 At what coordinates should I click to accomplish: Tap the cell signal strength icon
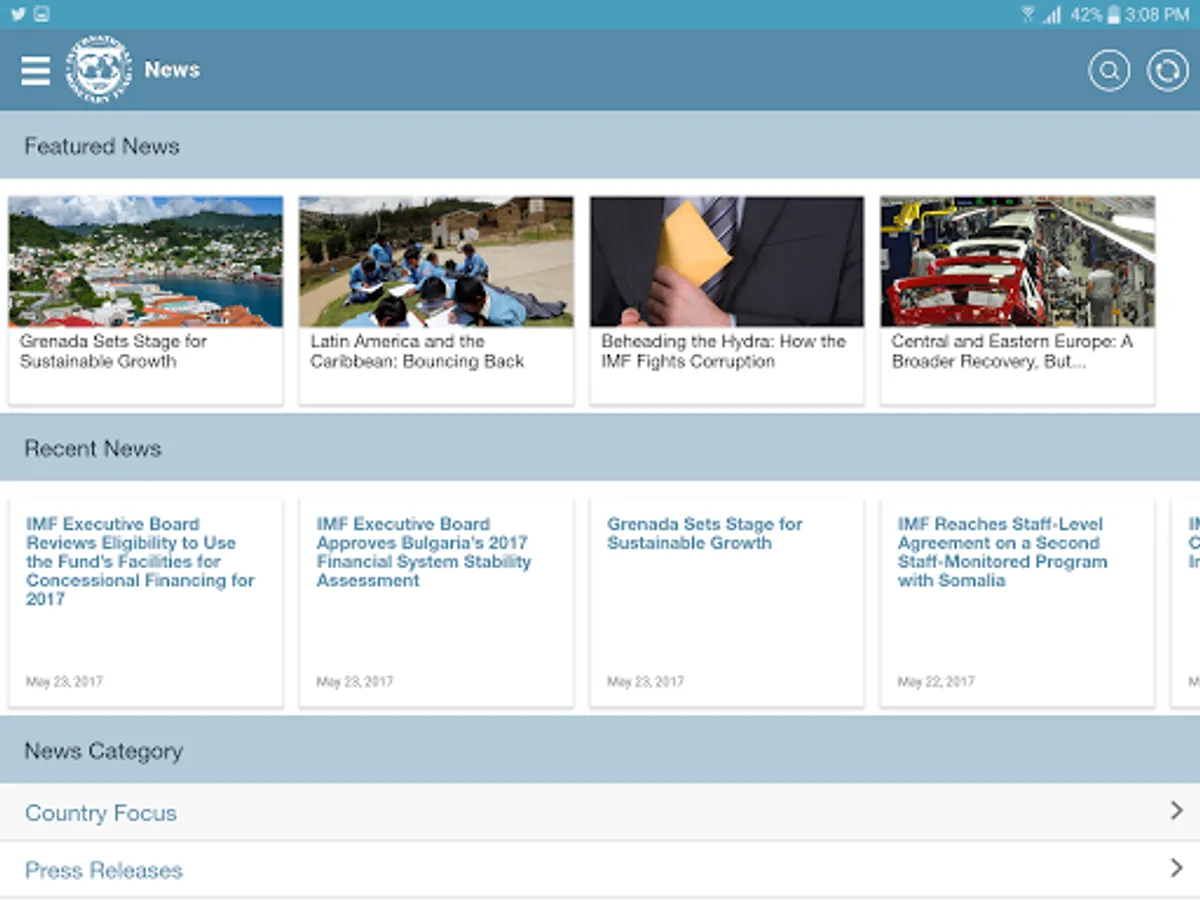1052,14
